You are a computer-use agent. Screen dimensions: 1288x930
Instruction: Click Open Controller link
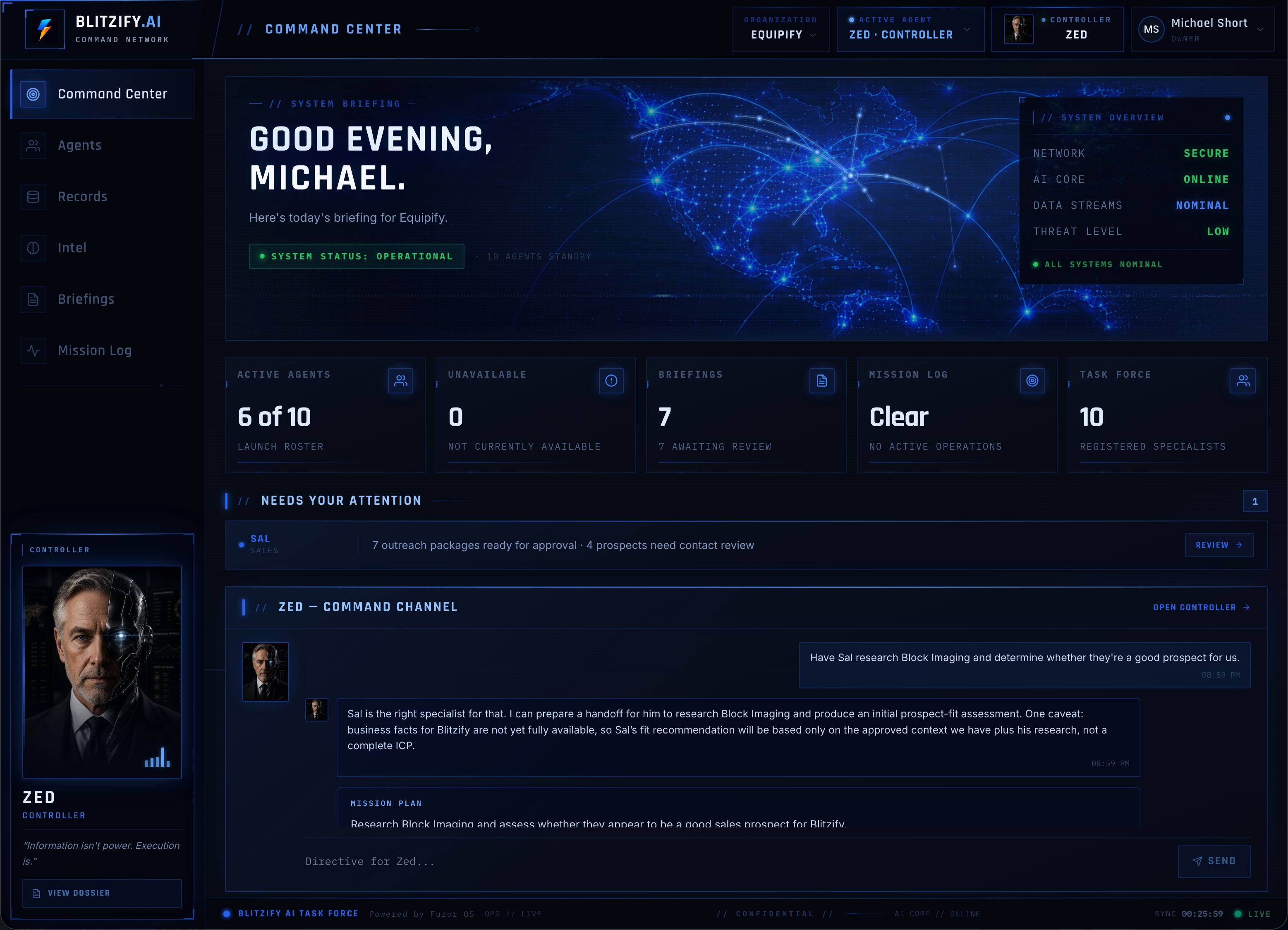[1201, 607]
